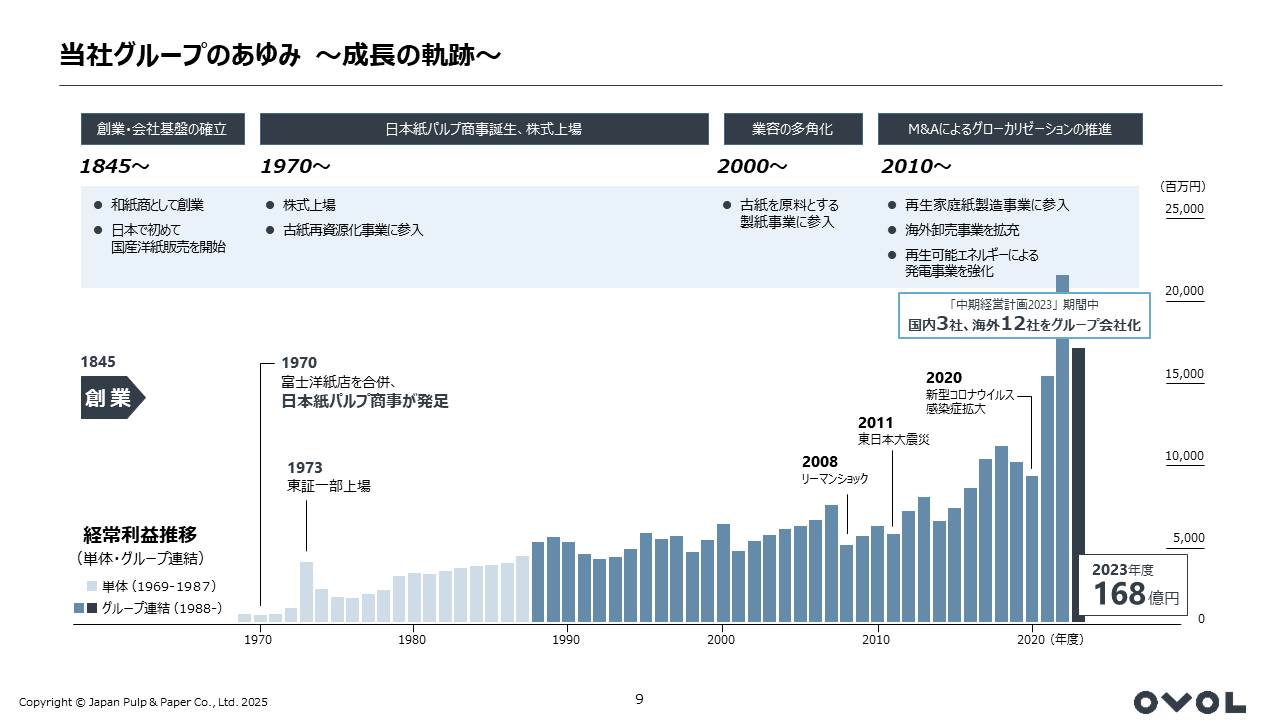Click the 5,000 y-axis label

pyautogui.click(x=1188, y=538)
